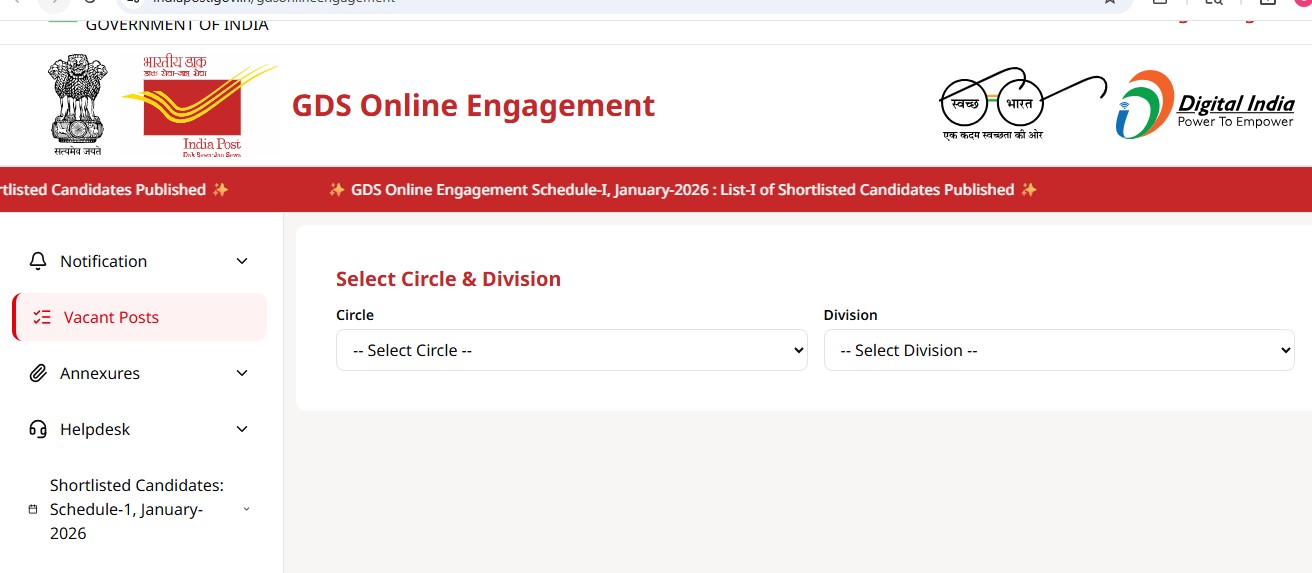Open the Select Circle dropdown
Viewport: 1312px width, 573px height.
[x=571, y=350]
